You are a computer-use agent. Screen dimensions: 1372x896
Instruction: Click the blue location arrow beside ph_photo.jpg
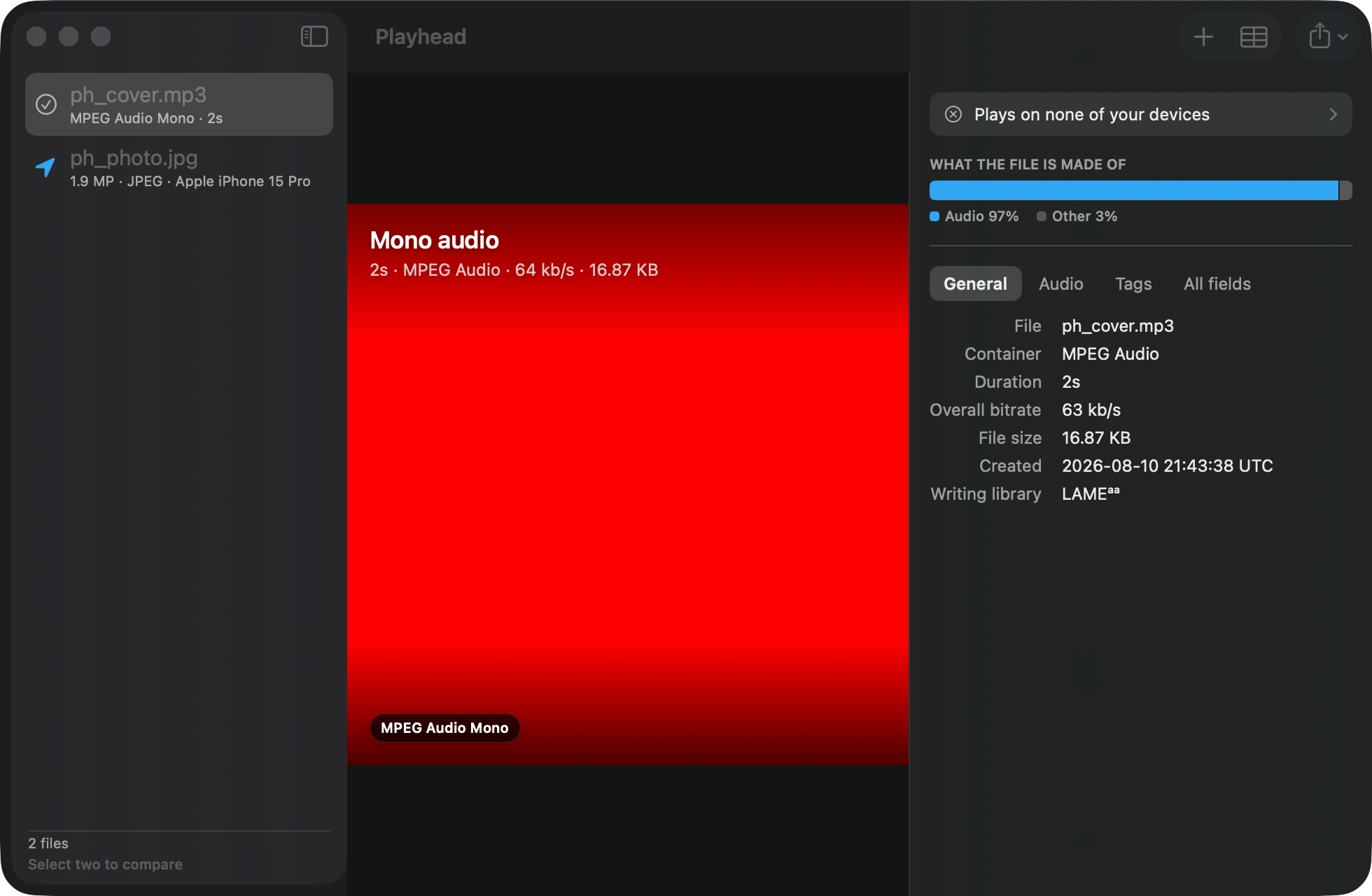tap(45, 167)
